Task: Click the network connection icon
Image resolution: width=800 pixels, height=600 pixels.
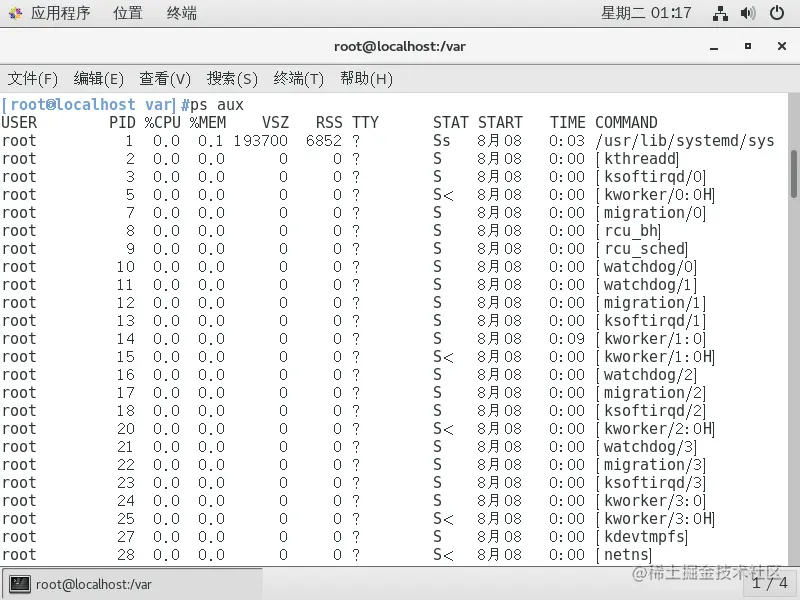Action: point(720,13)
